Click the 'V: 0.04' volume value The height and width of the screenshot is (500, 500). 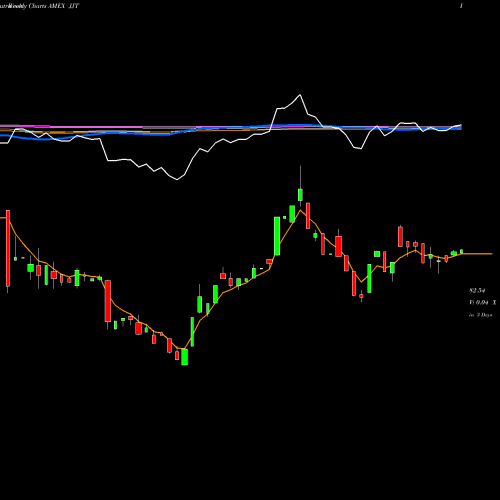pos(479,303)
